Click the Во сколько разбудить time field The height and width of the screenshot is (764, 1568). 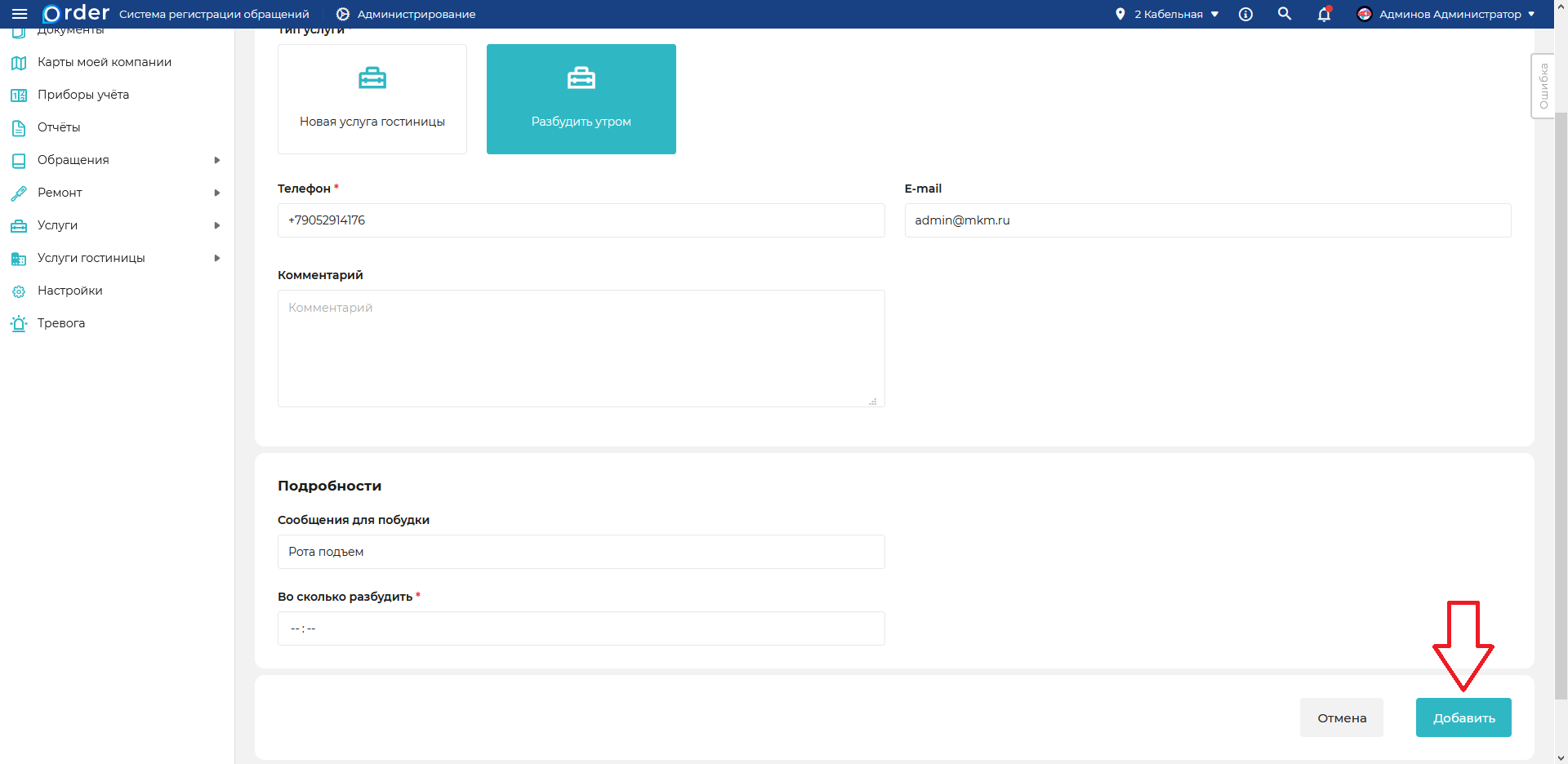[581, 629]
